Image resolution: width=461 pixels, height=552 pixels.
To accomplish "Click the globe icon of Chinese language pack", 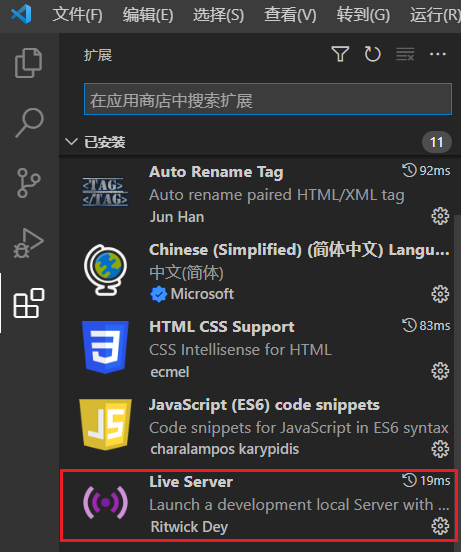I will pos(105,270).
